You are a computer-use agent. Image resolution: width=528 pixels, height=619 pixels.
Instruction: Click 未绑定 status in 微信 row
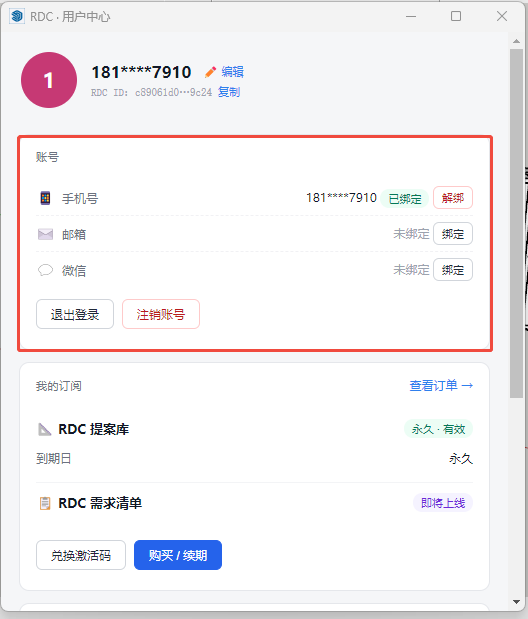pyautogui.click(x=411, y=270)
